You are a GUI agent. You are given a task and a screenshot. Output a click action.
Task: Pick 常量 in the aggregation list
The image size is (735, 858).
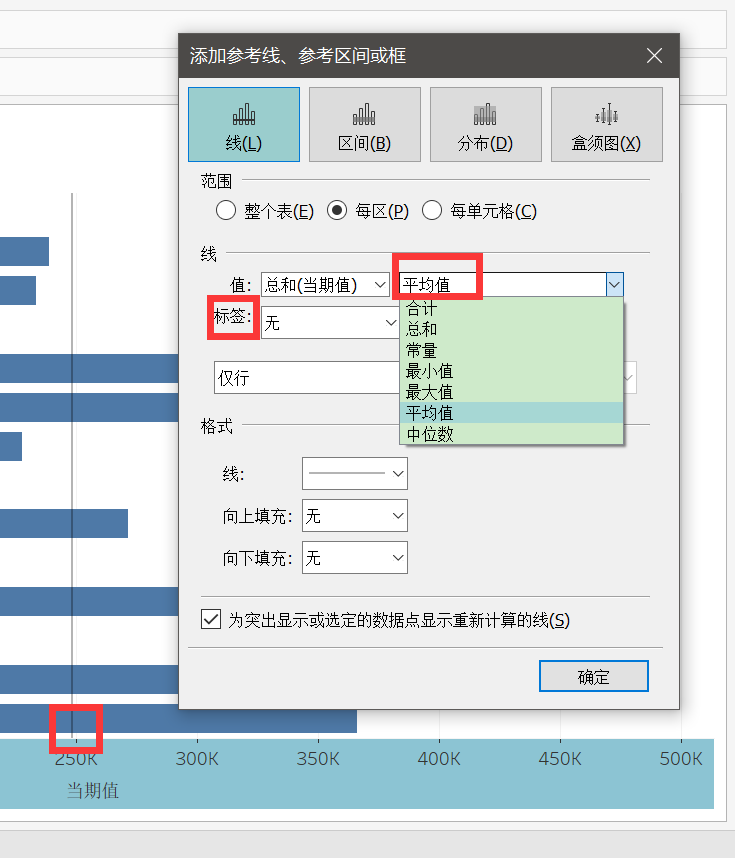511,350
